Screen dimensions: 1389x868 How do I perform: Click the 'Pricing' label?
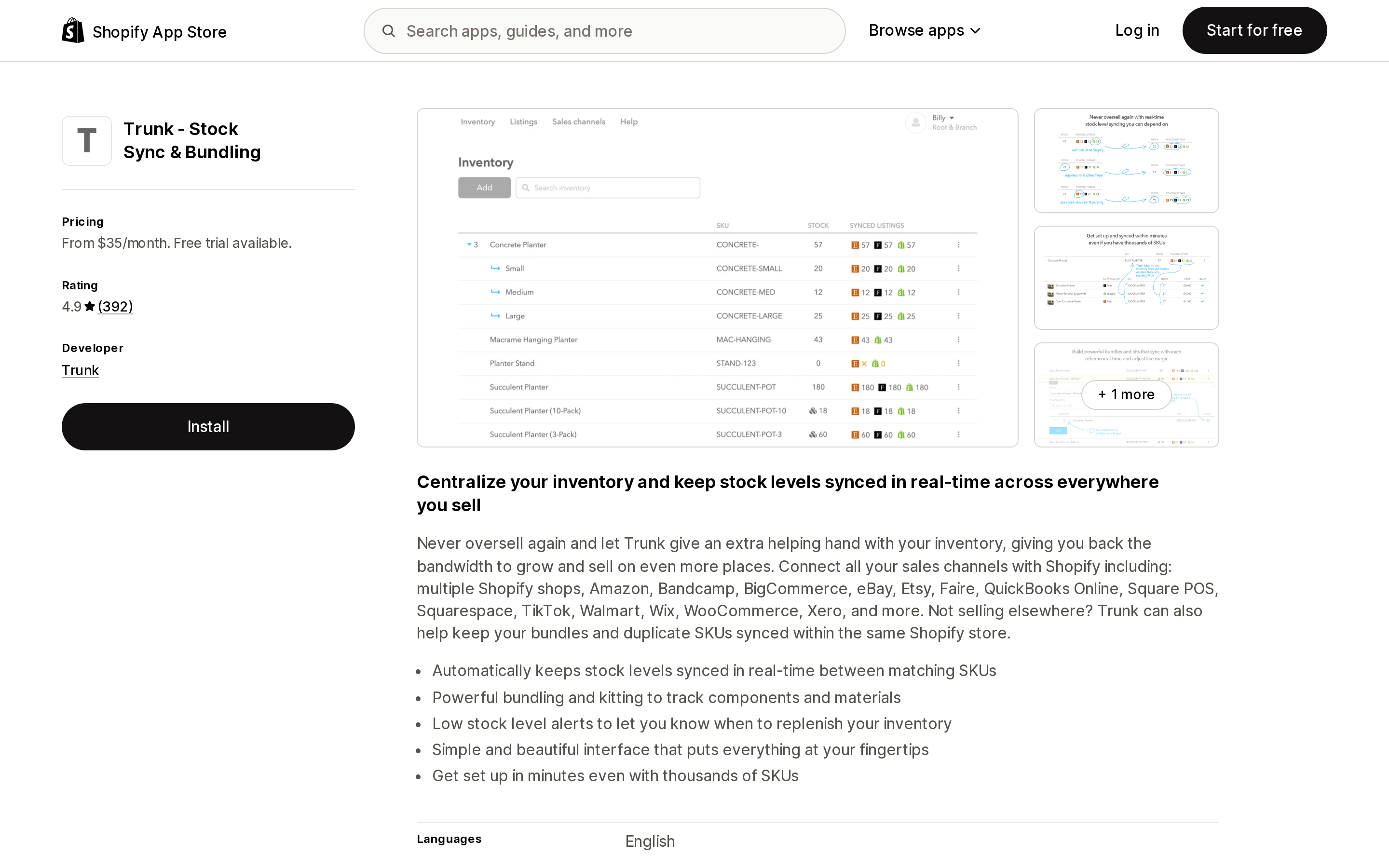[x=82, y=222]
